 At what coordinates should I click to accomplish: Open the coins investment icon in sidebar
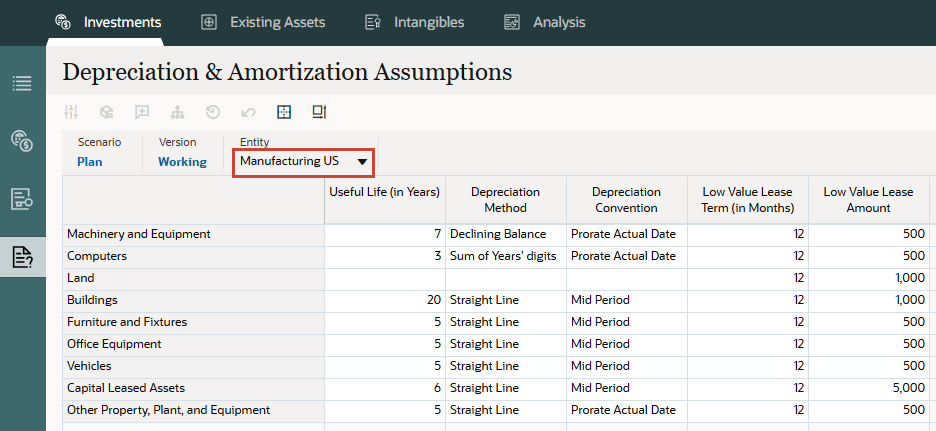point(22,141)
